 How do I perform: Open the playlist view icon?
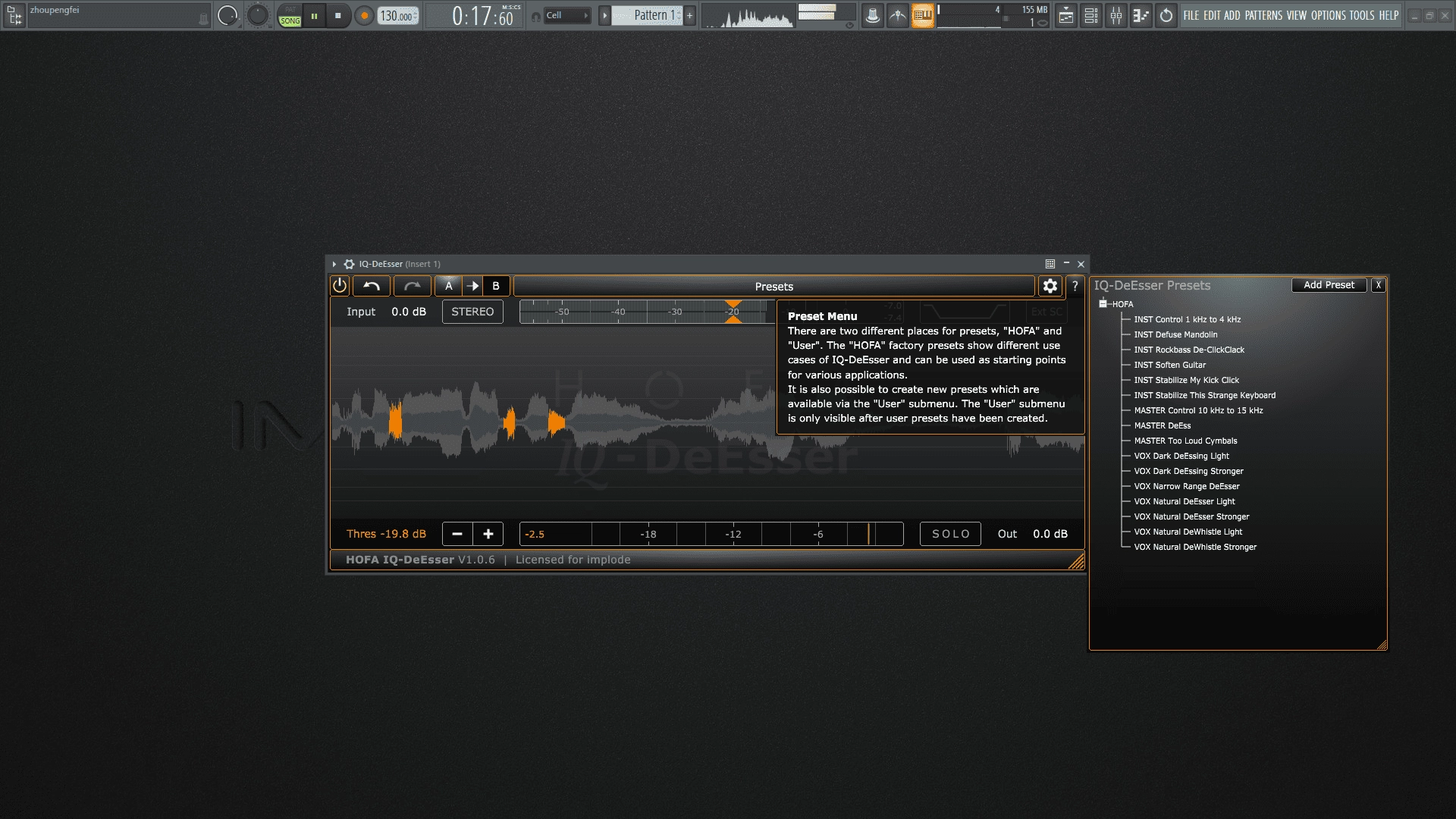tap(1065, 15)
